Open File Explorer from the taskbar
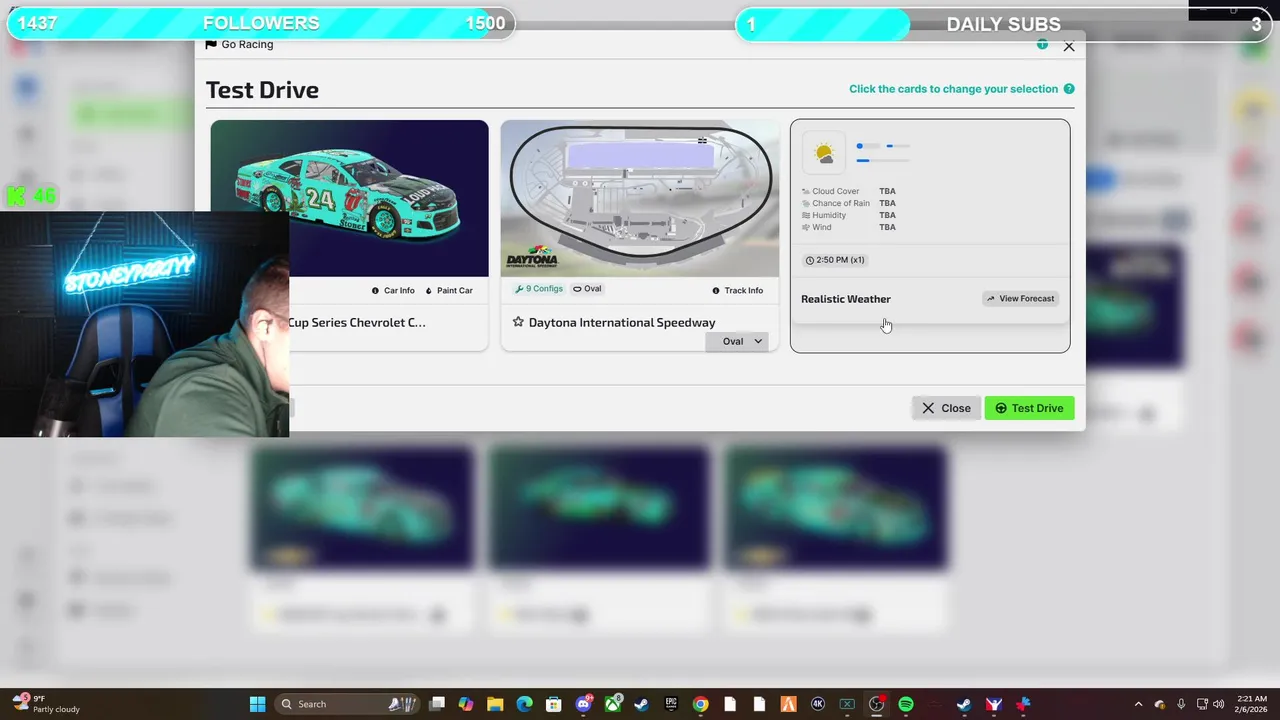The height and width of the screenshot is (720, 1280). point(495,704)
